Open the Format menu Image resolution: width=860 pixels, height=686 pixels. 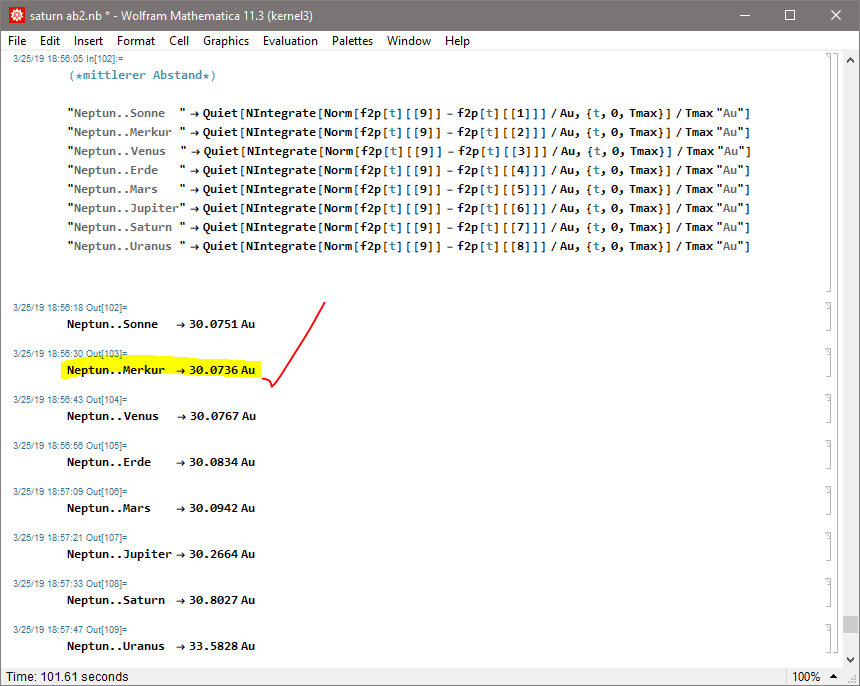(x=136, y=41)
